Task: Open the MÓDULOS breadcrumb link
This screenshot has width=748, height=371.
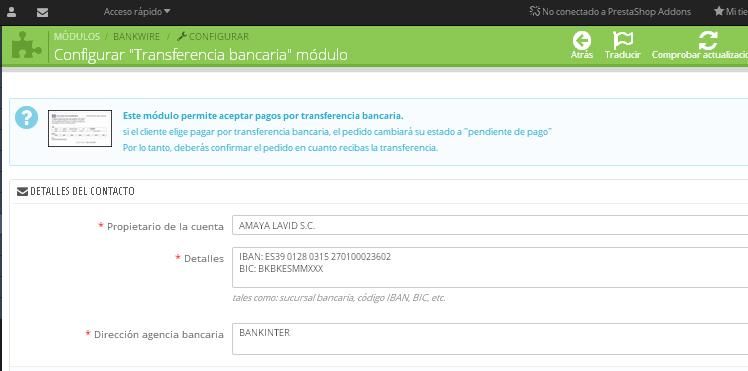Action: (77, 37)
